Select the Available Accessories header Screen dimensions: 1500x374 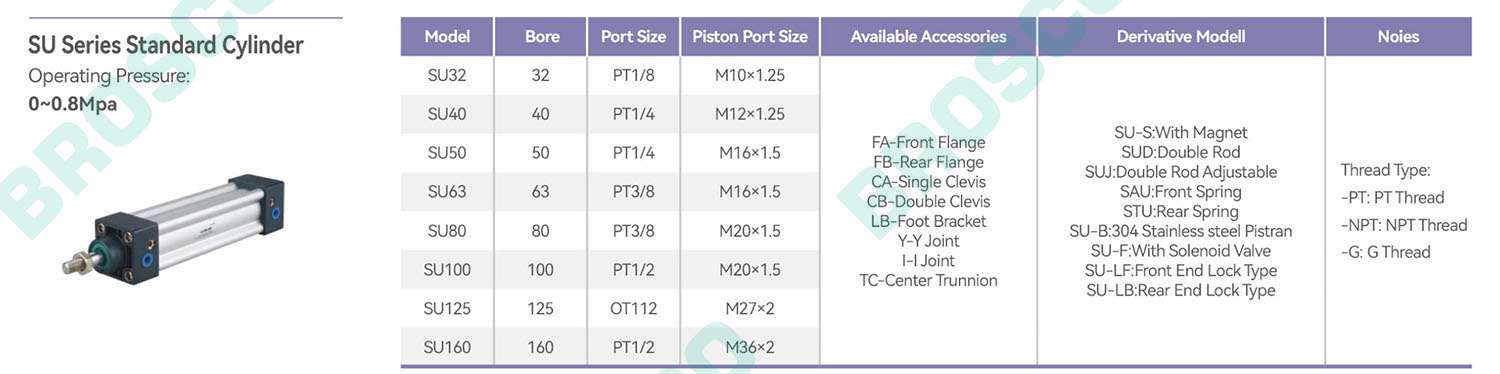pyautogui.click(x=929, y=37)
